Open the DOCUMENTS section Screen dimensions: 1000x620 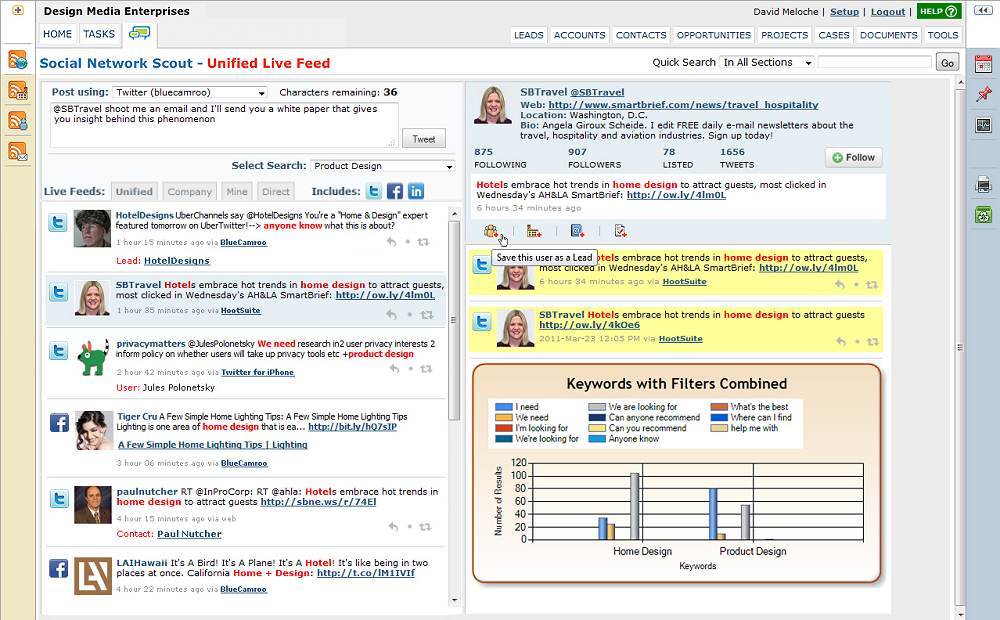tap(888, 35)
